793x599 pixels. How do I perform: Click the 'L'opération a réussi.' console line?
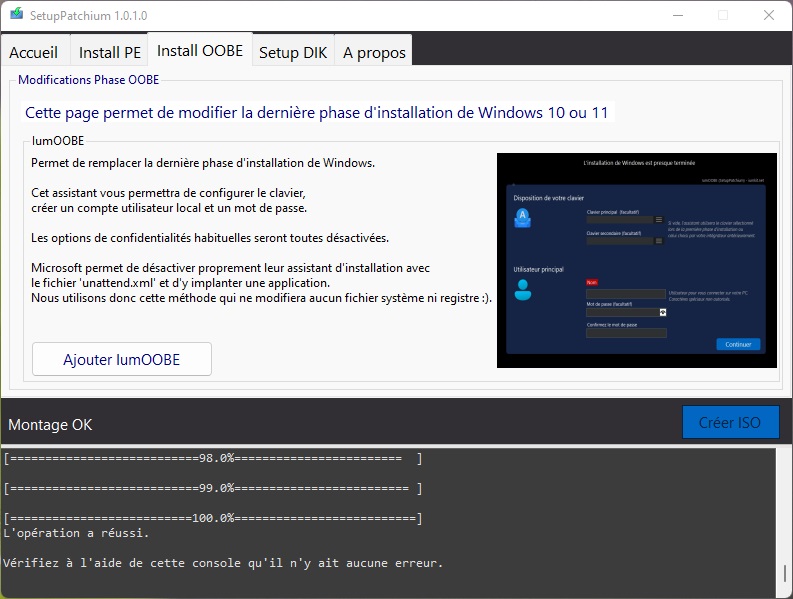tap(76, 533)
